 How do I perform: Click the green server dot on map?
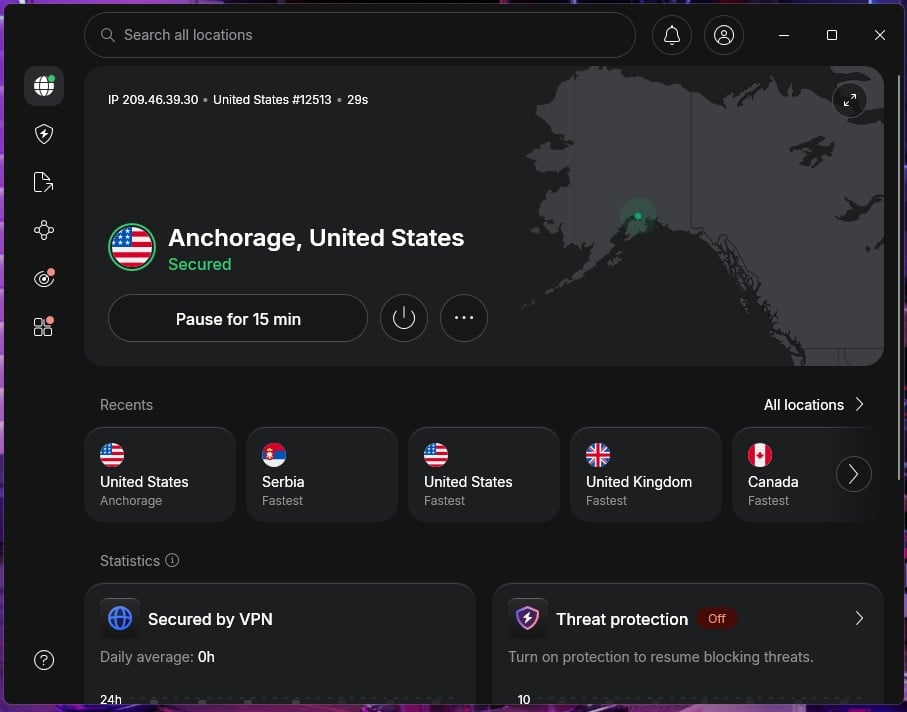(637, 216)
